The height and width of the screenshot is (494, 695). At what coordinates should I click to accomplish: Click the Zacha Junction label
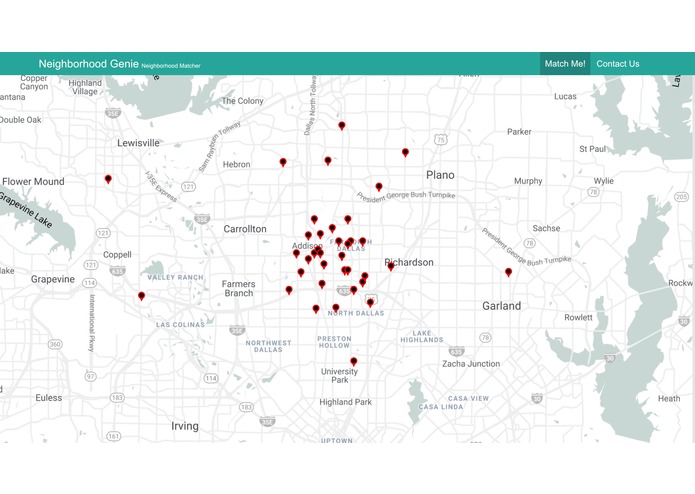click(471, 364)
